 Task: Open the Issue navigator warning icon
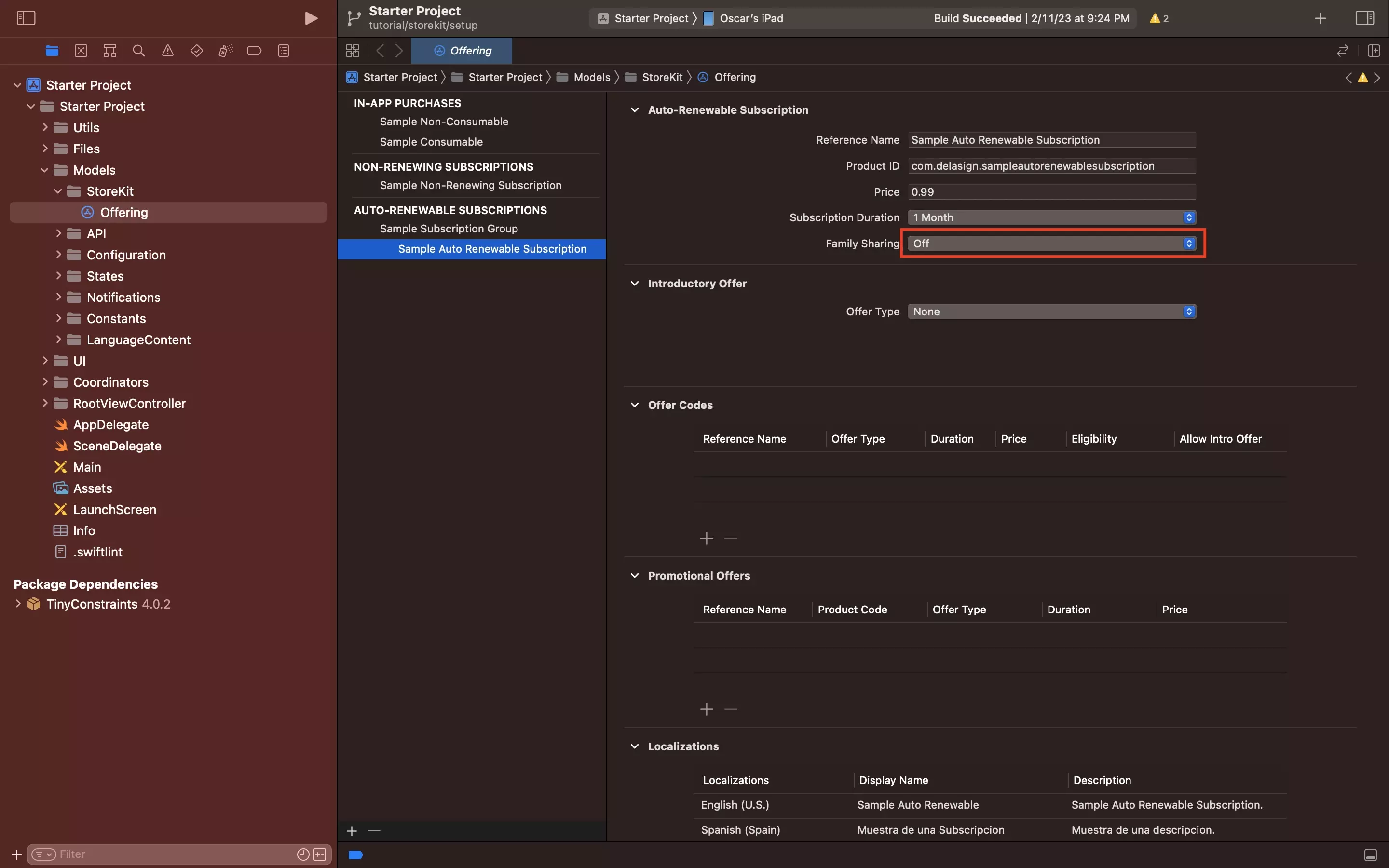pyautogui.click(x=168, y=51)
